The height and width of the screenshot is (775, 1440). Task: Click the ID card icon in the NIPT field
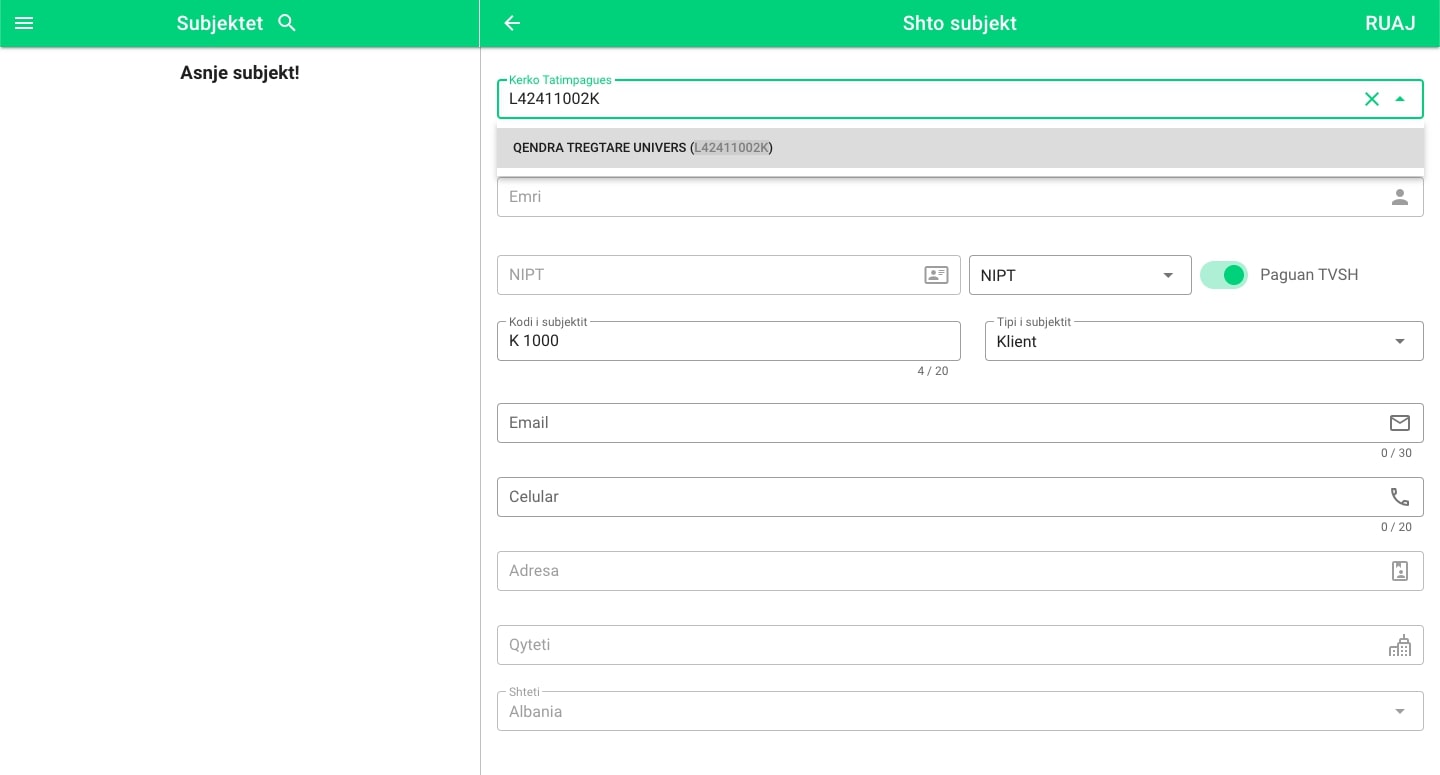tap(936, 274)
